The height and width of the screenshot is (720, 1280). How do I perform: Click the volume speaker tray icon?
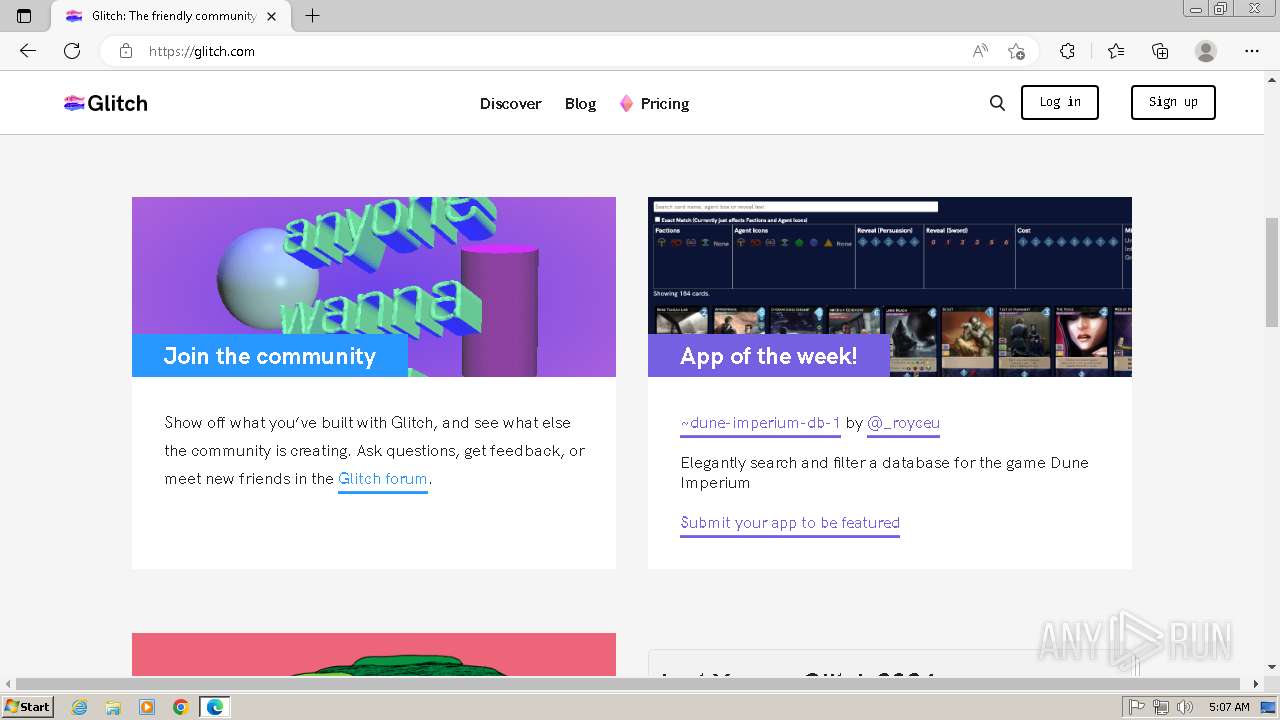1185,707
